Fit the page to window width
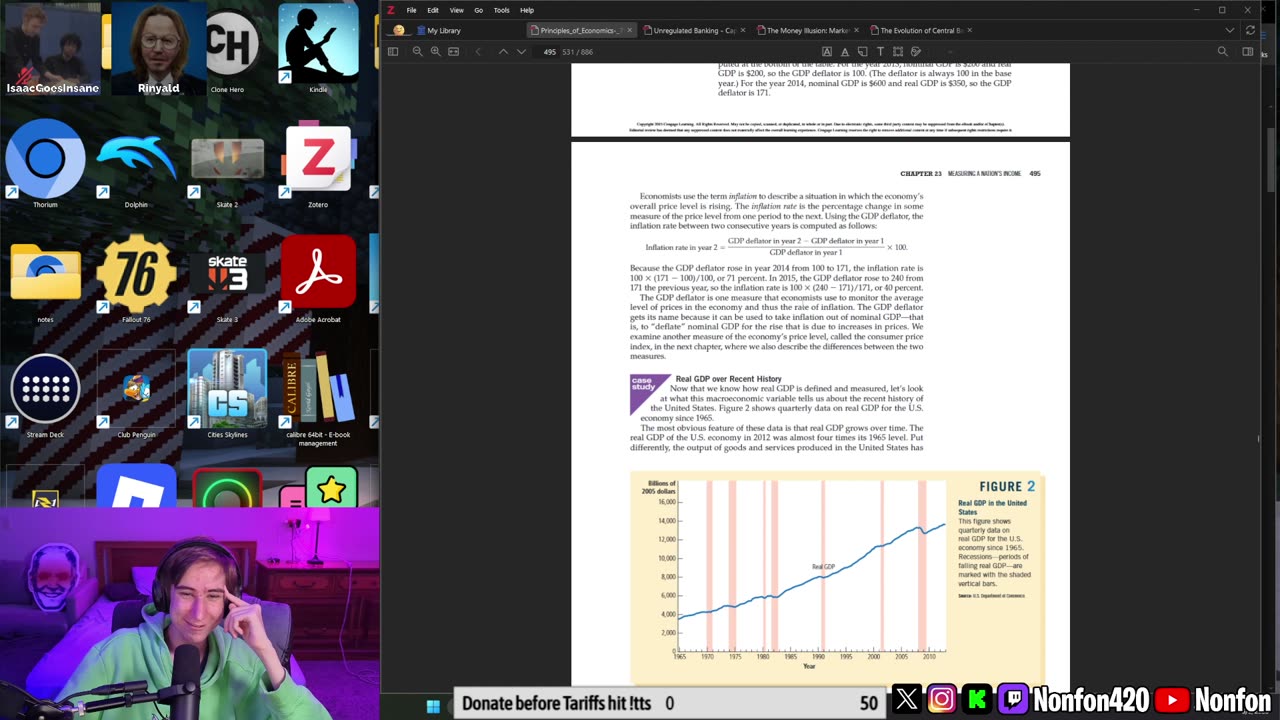The width and height of the screenshot is (1280, 720). (453, 51)
